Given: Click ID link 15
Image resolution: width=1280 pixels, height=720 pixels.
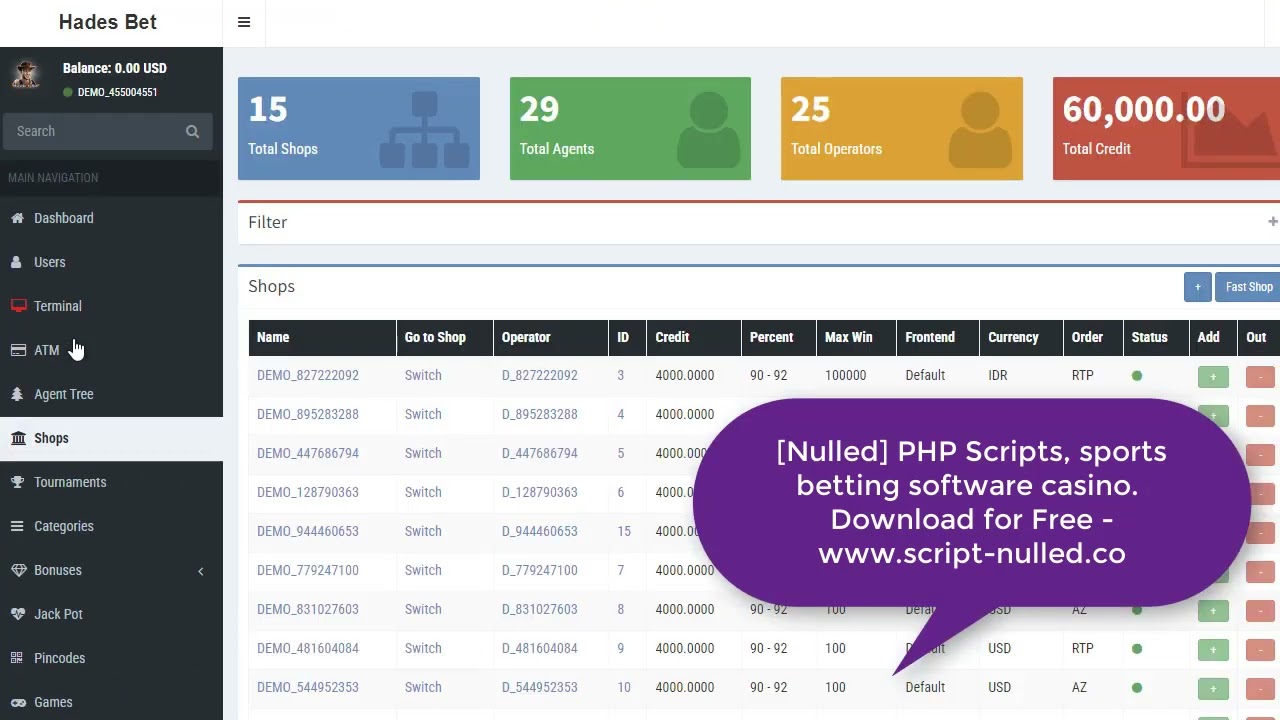Looking at the screenshot, I should [624, 531].
